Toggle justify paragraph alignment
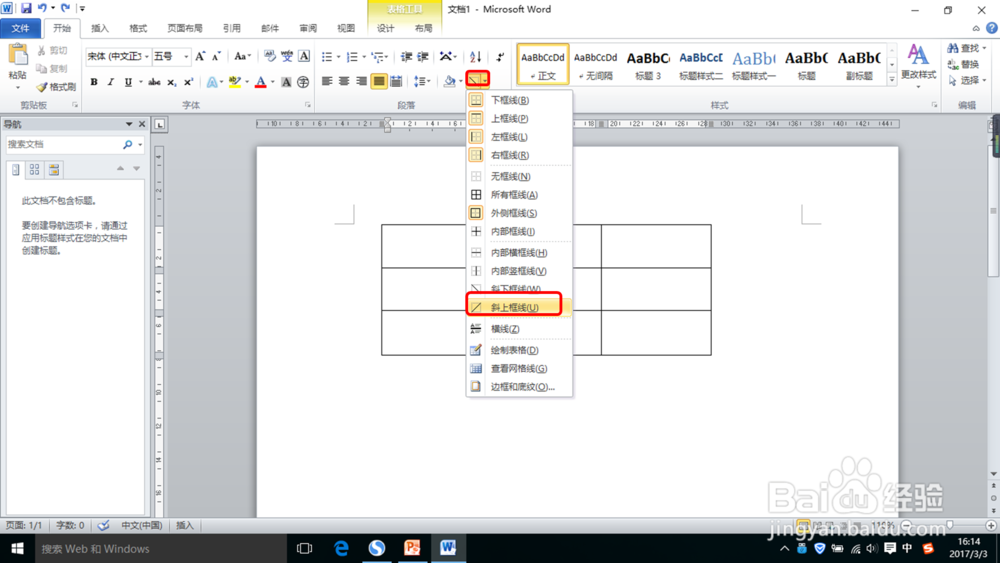The height and width of the screenshot is (563, 1000). [x=379, y=81]
